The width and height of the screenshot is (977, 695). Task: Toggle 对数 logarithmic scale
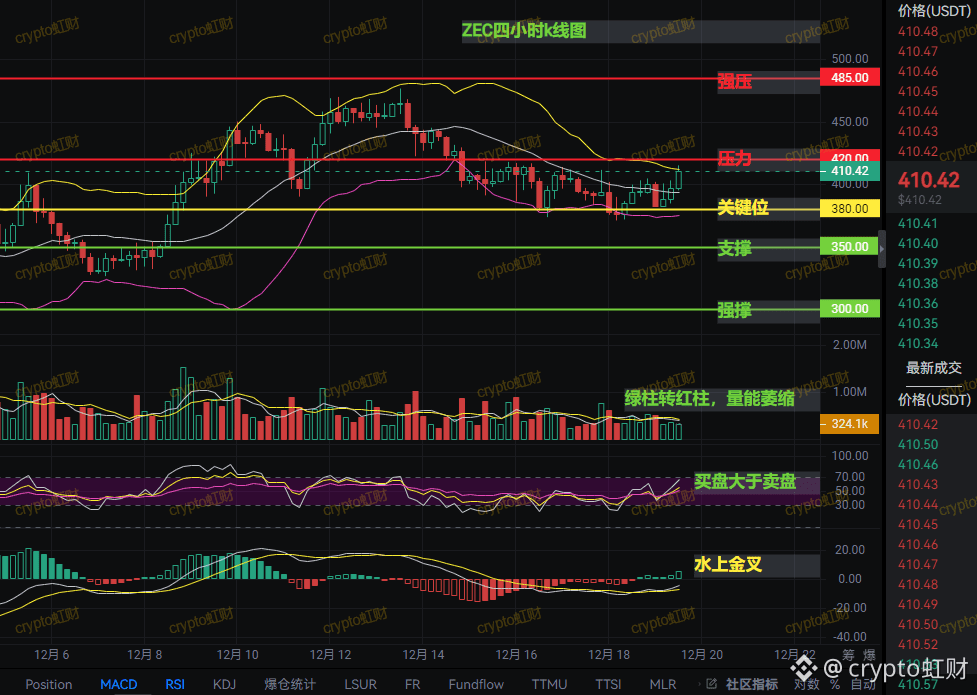click(806, 684)
